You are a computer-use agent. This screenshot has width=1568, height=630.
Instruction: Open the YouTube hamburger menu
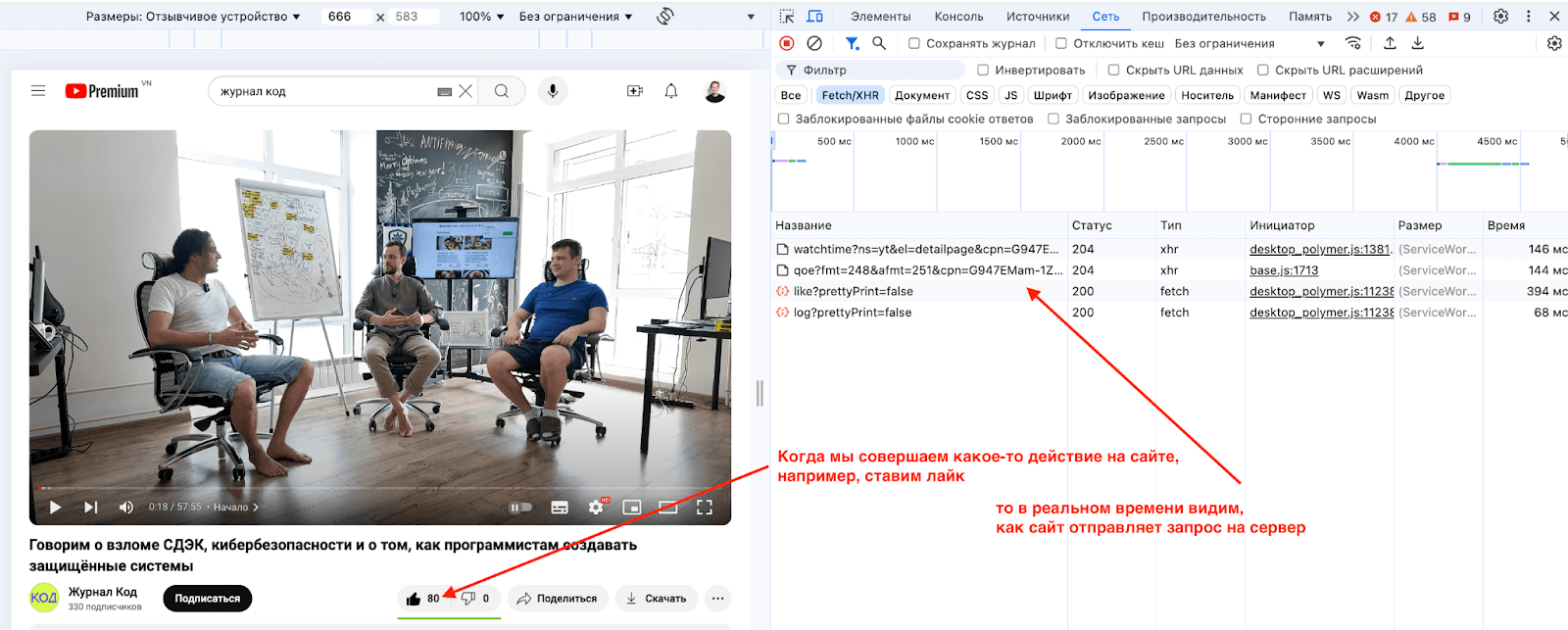coord(38,91)
